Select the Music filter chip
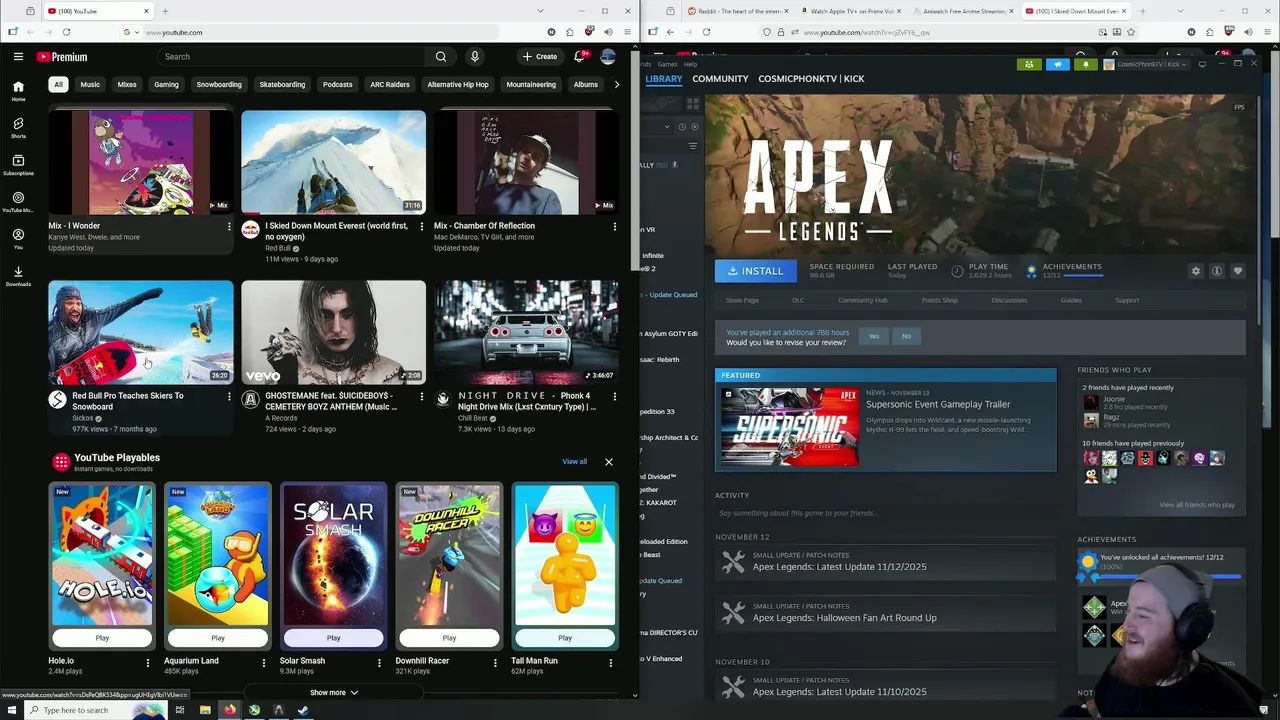 pyautogui.click(x=90, y=85)
